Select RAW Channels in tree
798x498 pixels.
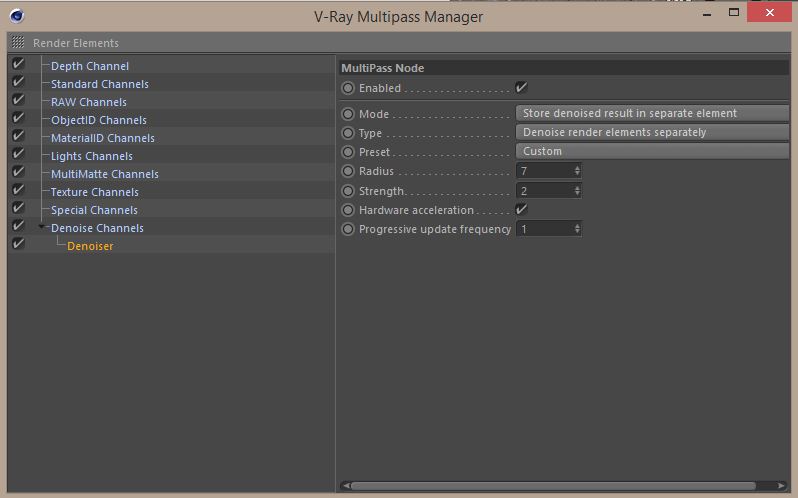pos(89,102)
